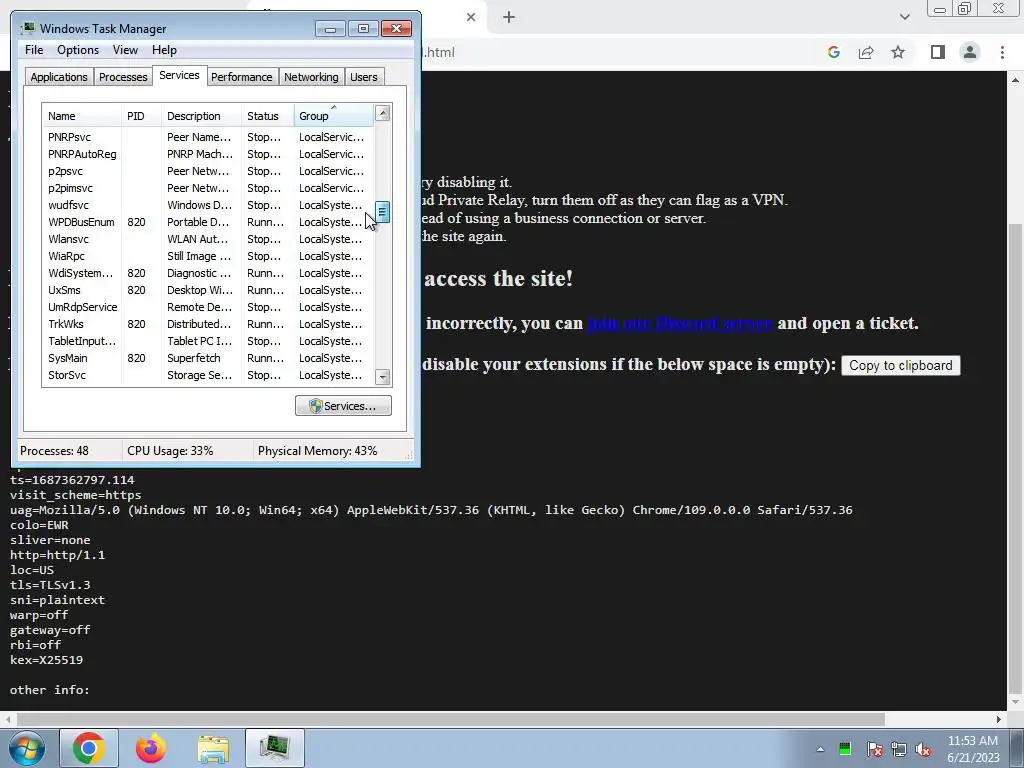The image size is (1024, 768).
Task: Expand Chrome tab search chevron
Action: point(904,17)
